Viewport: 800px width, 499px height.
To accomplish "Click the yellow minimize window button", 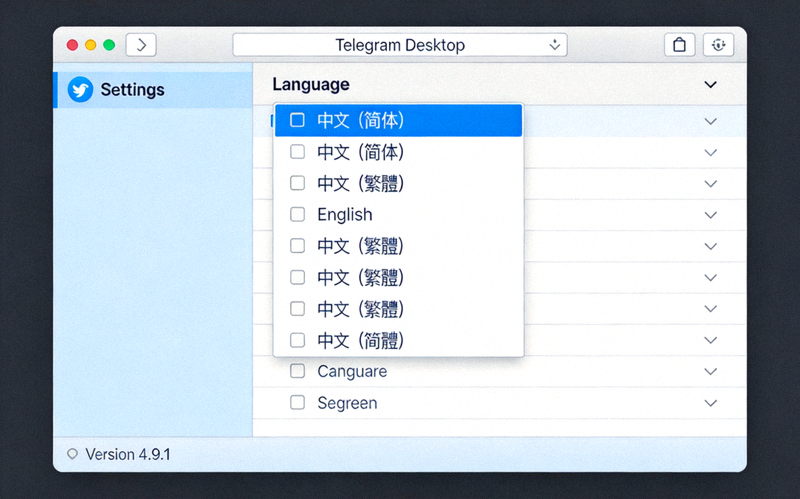I will tap(91, 45).
